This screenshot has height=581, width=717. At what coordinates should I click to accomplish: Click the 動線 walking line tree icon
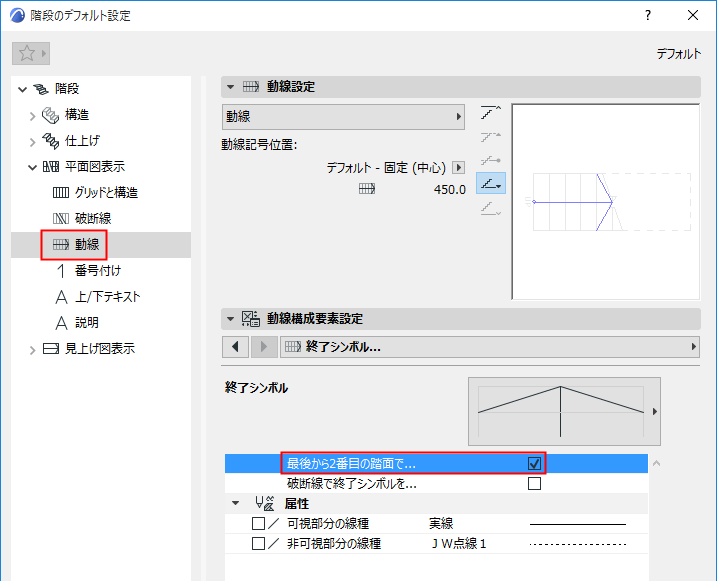click(61, 245)
